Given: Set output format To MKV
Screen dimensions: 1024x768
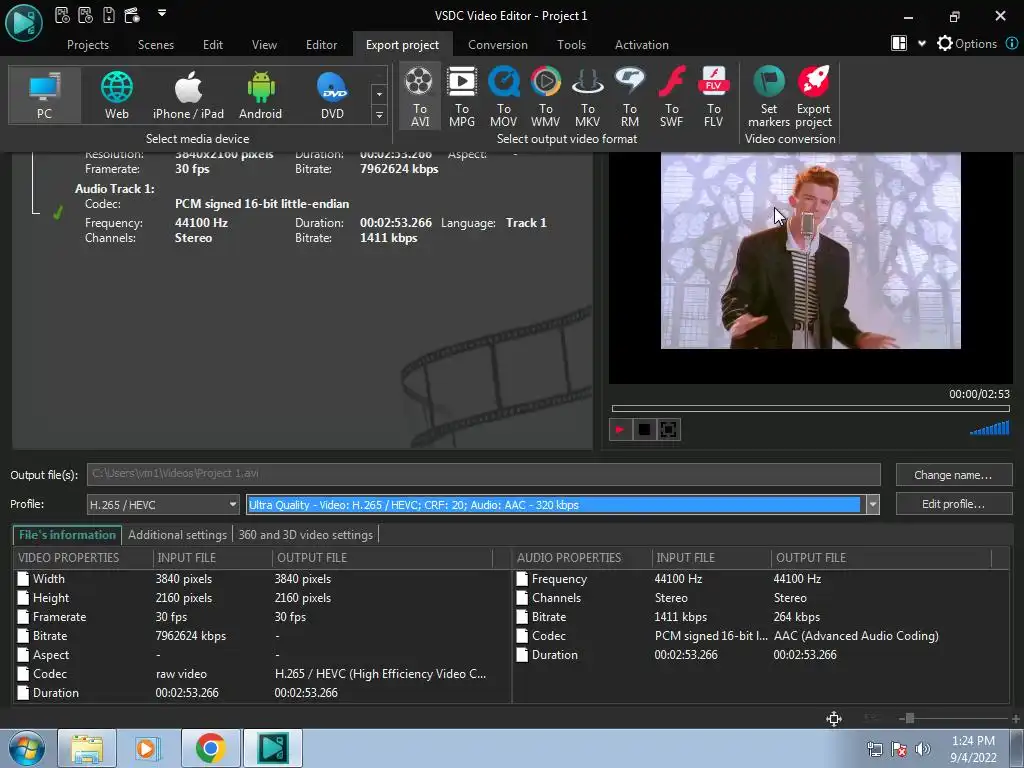Looking at the screenshot, I should (x=587, y=97).
